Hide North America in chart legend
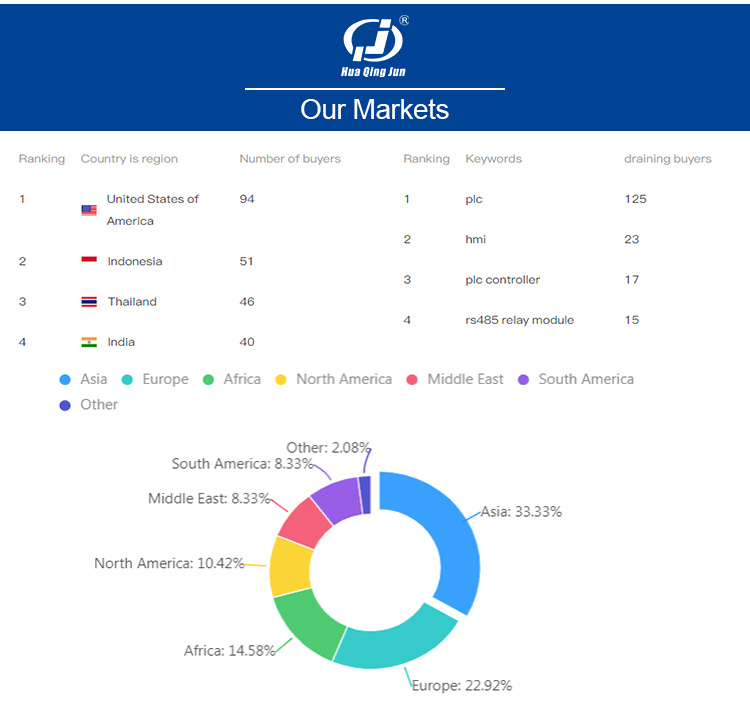 click(x=333, y=379)
